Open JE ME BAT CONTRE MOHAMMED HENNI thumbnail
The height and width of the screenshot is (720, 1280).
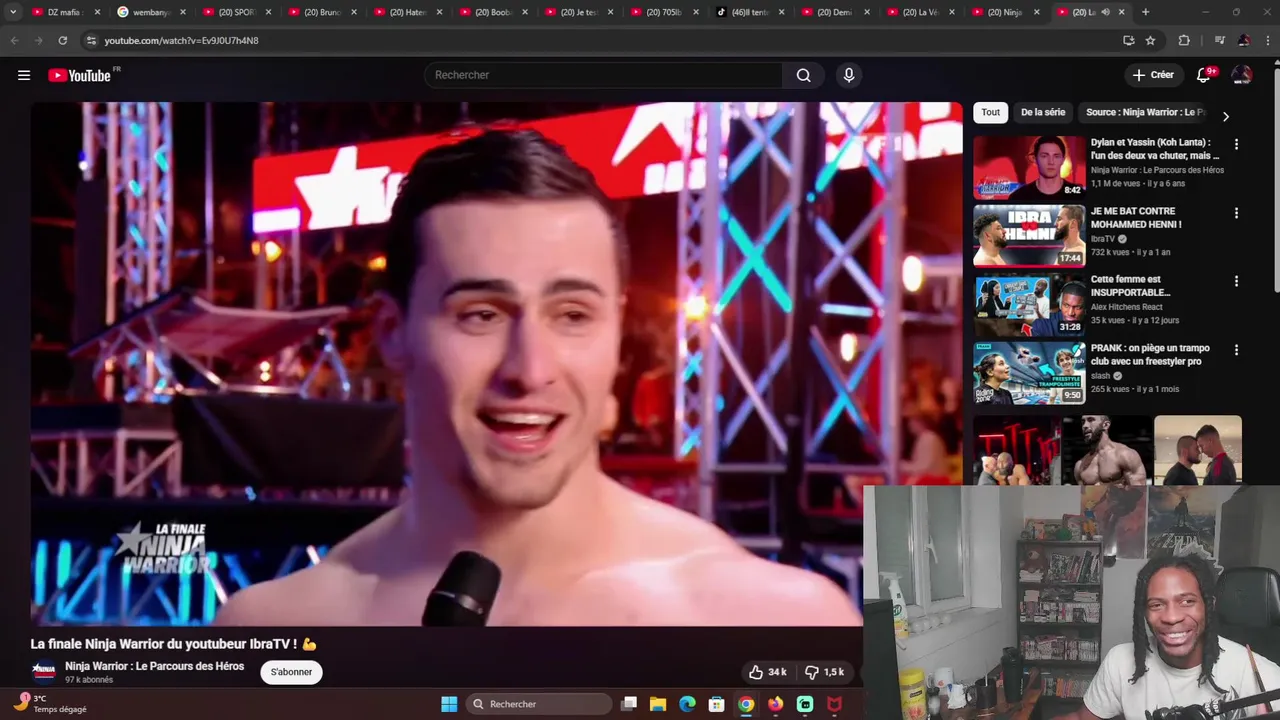click(x=1029, y=235)
